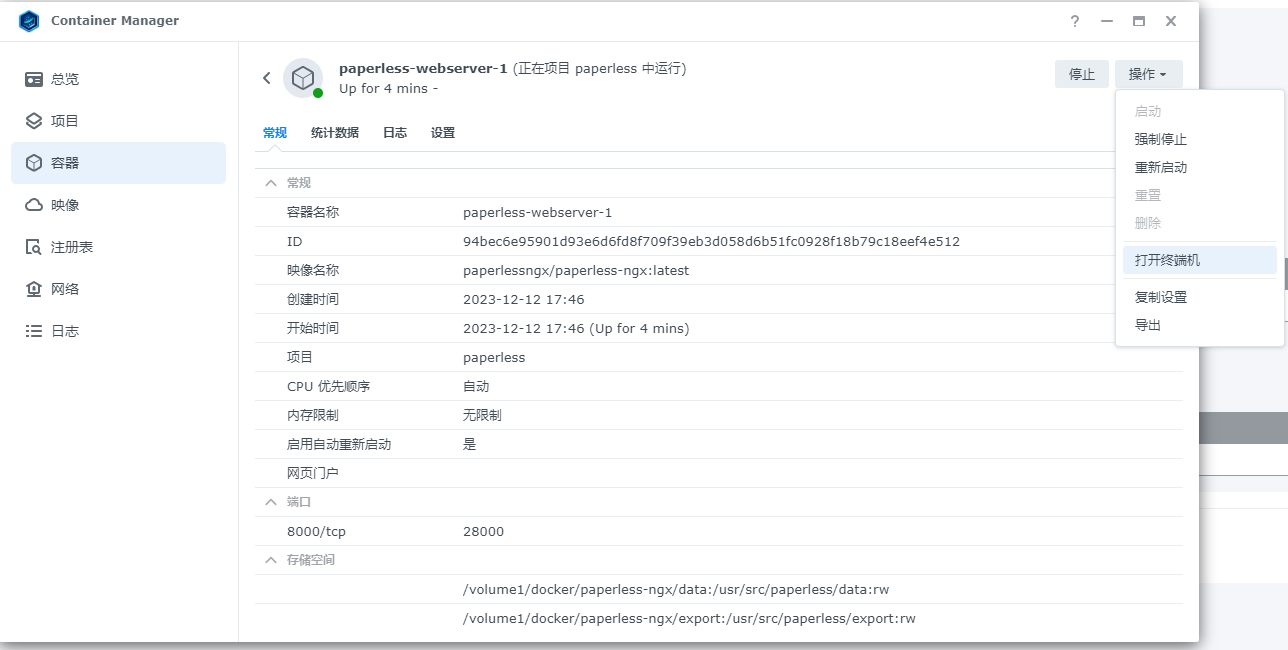Open help via the question mark icon

pos(1074,21)
